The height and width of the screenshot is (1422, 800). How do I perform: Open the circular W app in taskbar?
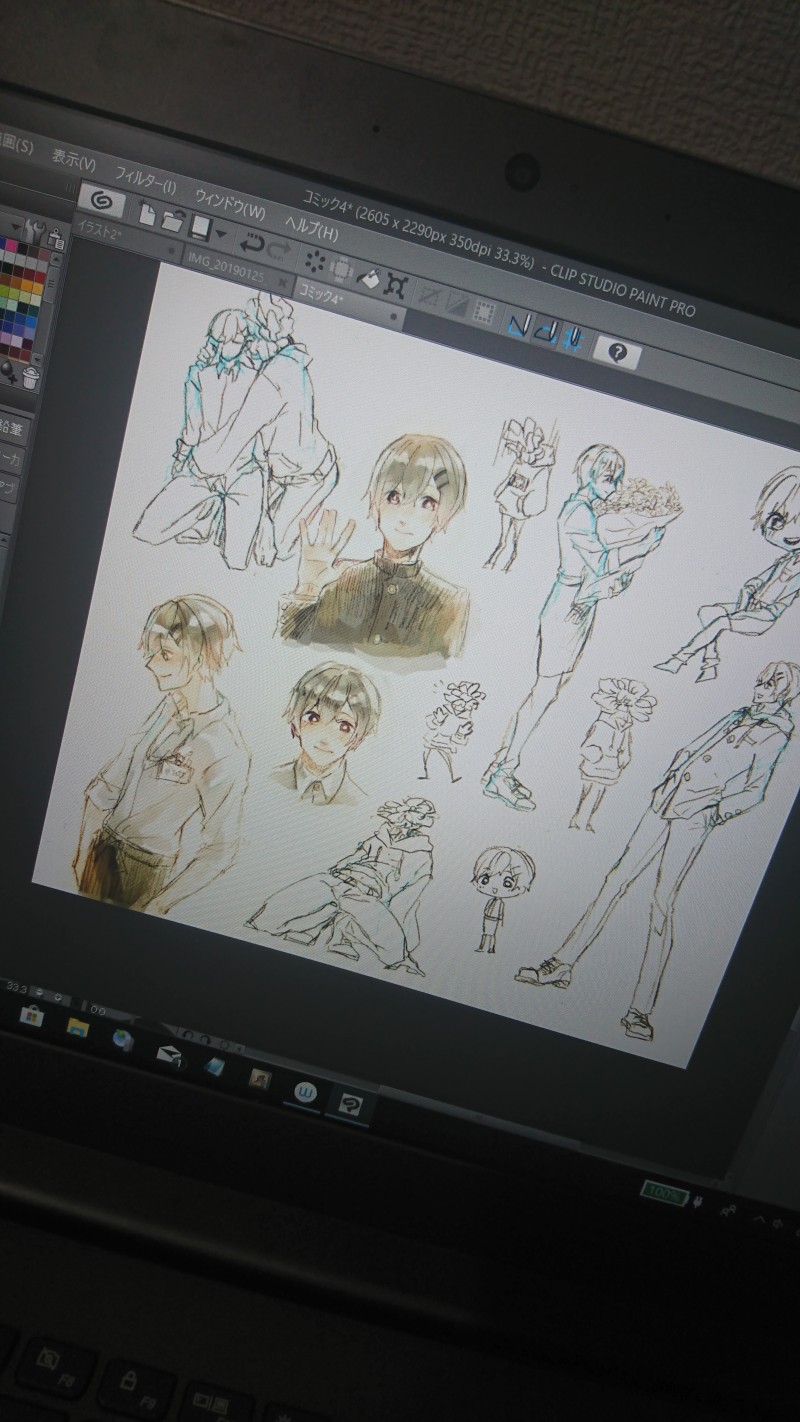[x=304, y=1092]
